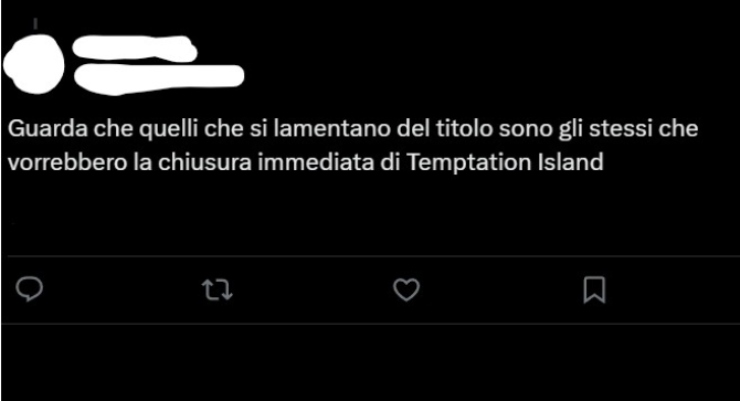This screenshot has width=740, height=401.
Task: Click the word "immediata" in the tweet
Action: coord(316,162)
